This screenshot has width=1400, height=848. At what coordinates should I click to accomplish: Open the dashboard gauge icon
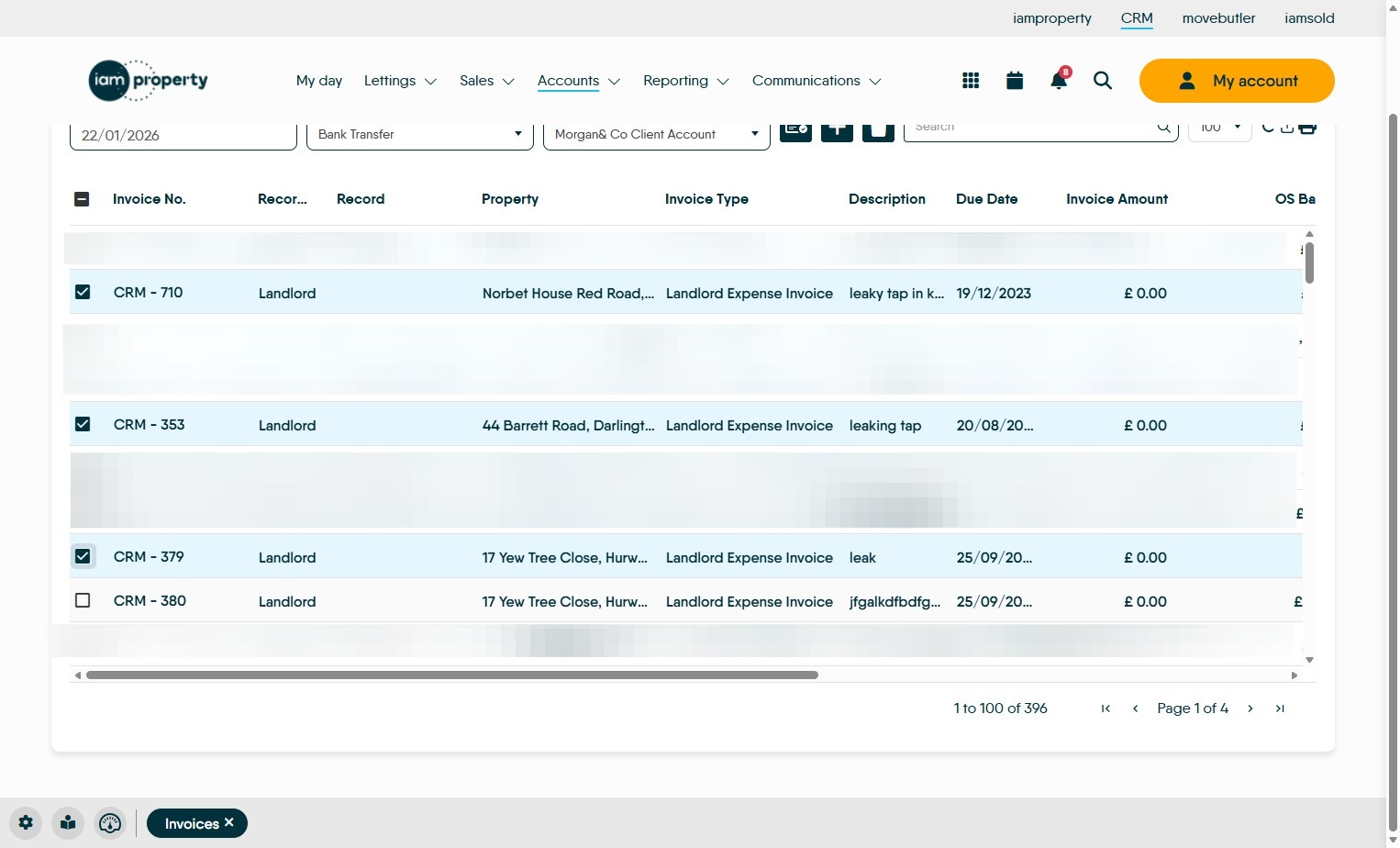coord(110,823)
